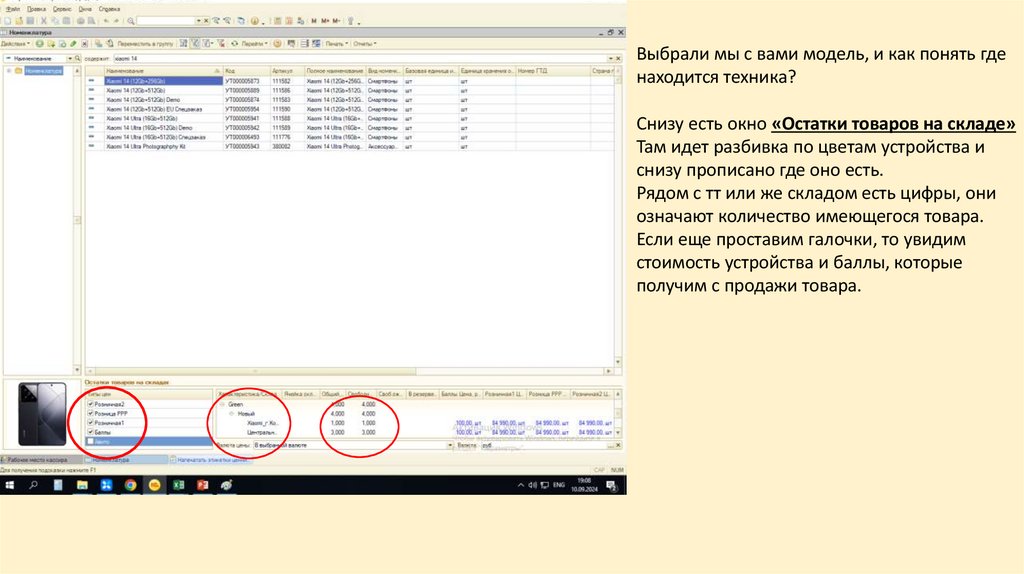1024x574 pixels.
Task: Switch to Напечатать этикетки ценников tab
Action: 209,460
